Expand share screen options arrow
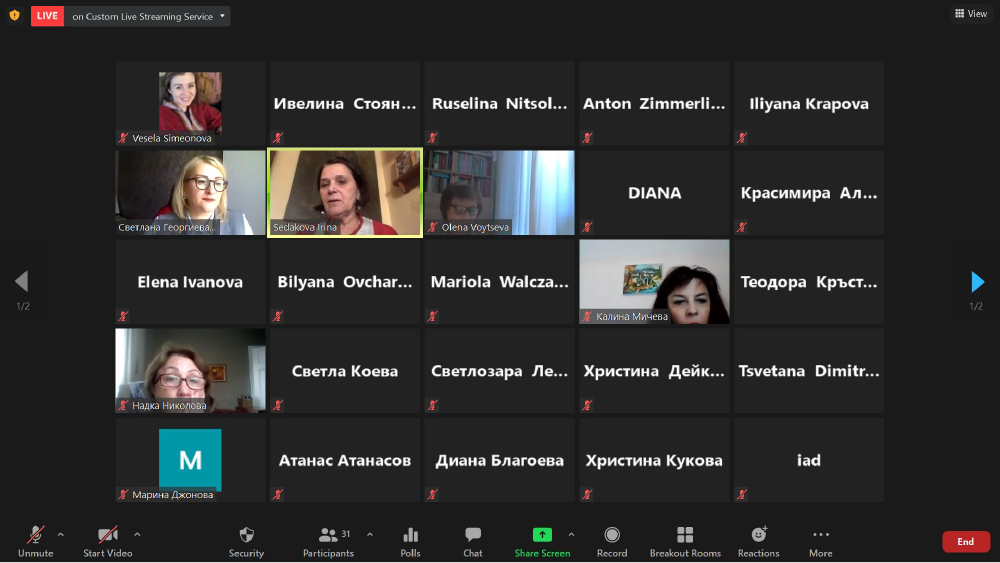 point(571,534)
